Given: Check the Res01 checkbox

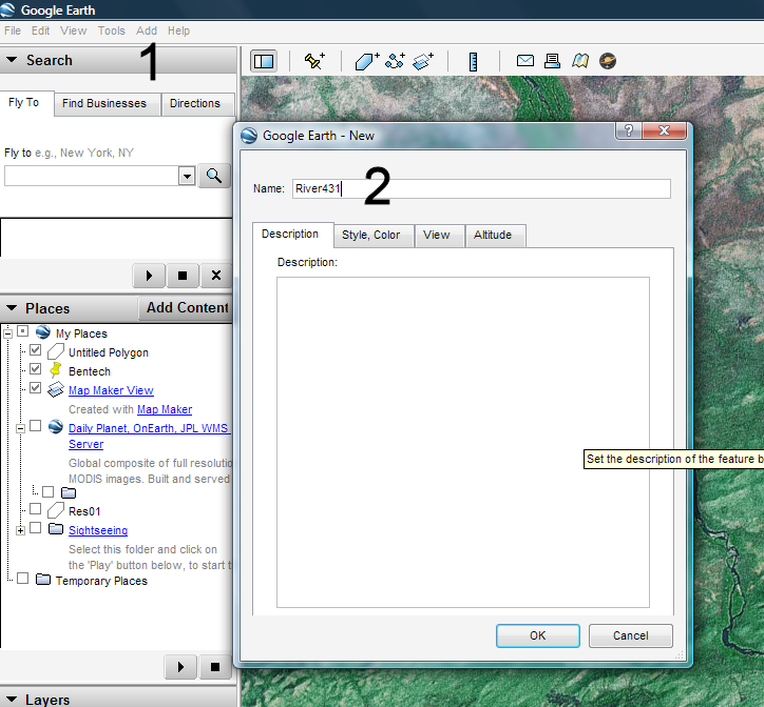Looking at the screenshot, I should (35, 509).
